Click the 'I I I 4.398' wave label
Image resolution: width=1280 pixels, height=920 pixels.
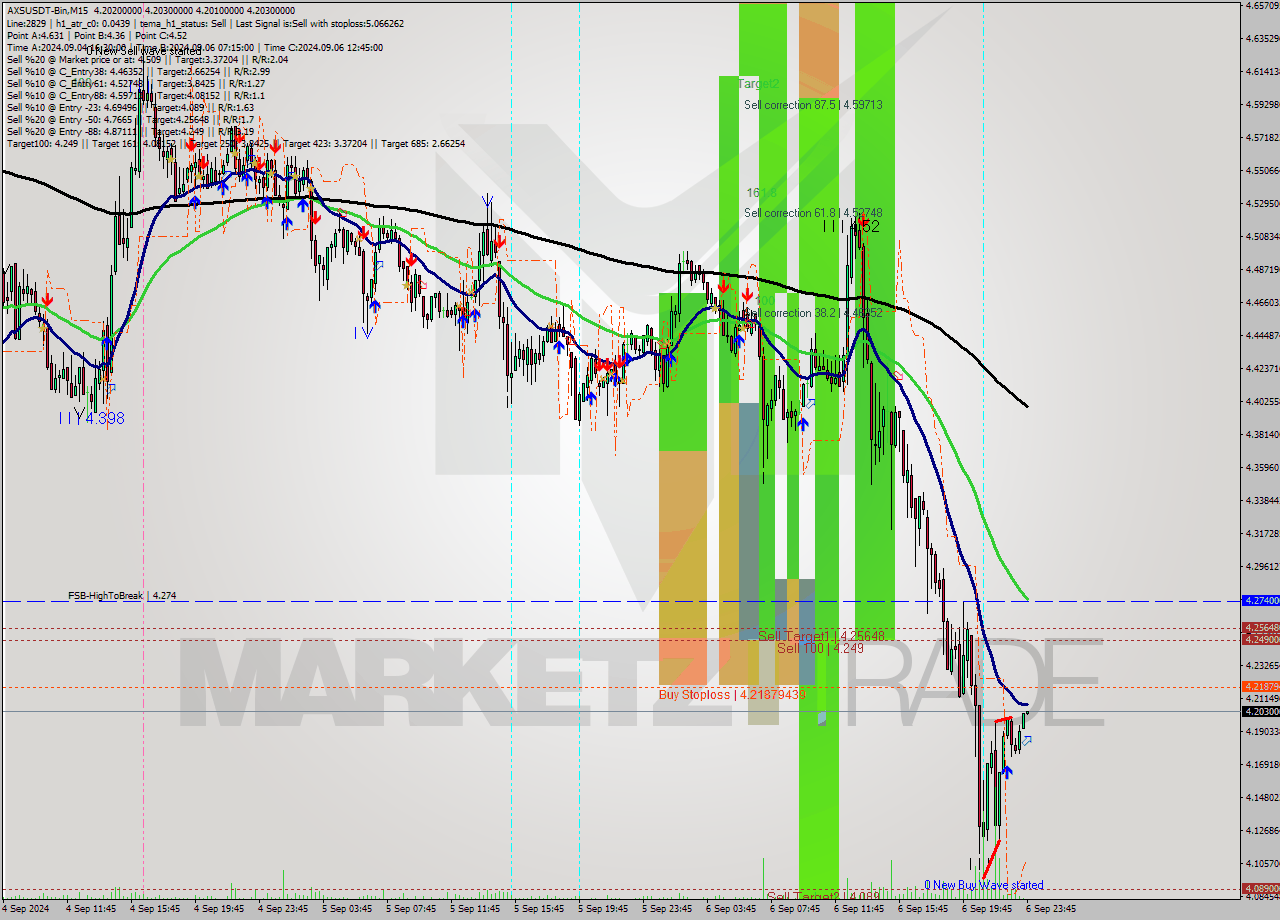(x=91, y=418)
